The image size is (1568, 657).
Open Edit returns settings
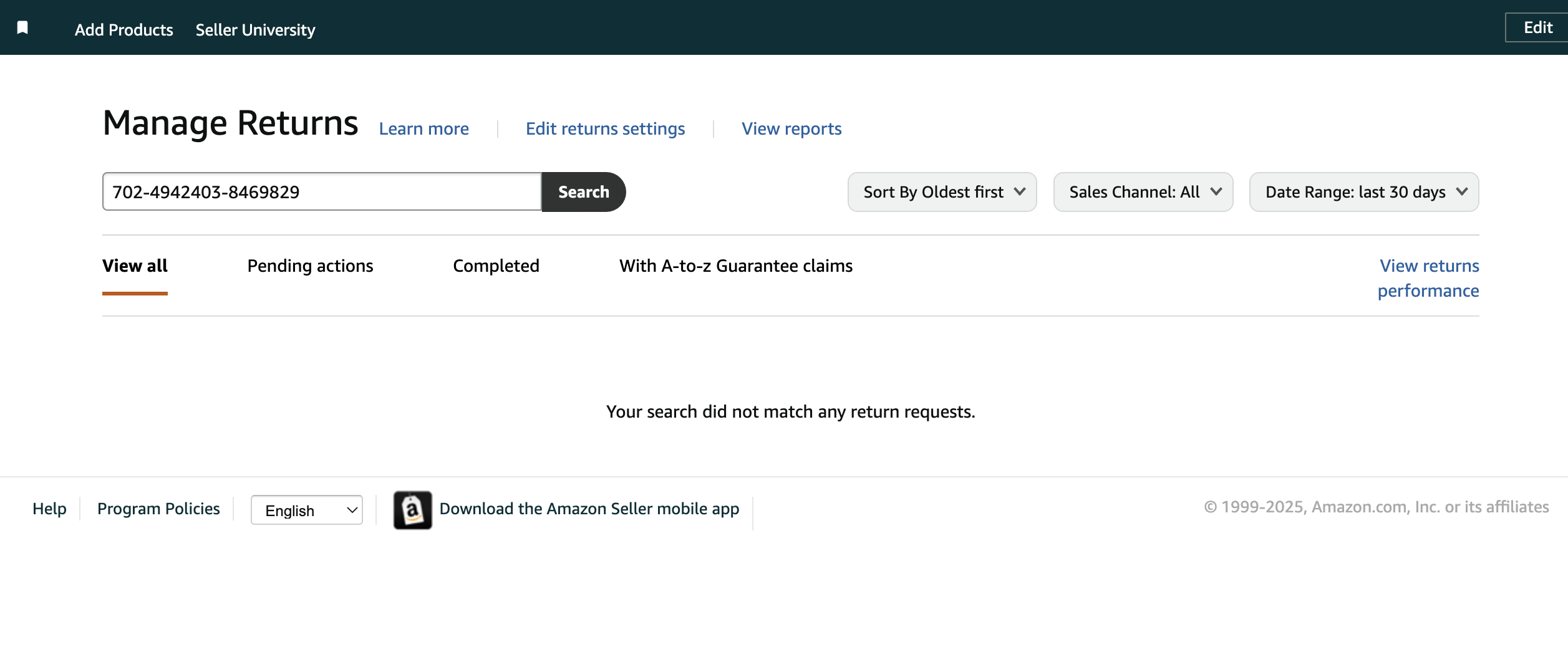[x=605, y=128]
